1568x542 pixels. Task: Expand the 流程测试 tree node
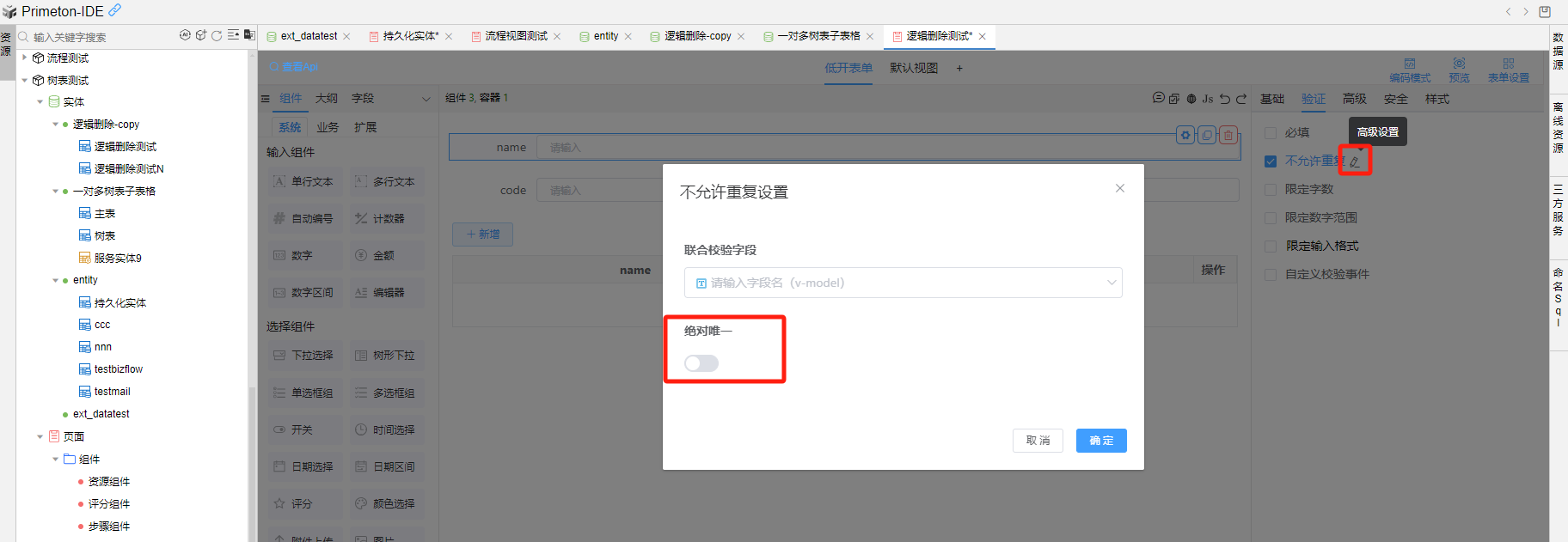click(24, 58)
